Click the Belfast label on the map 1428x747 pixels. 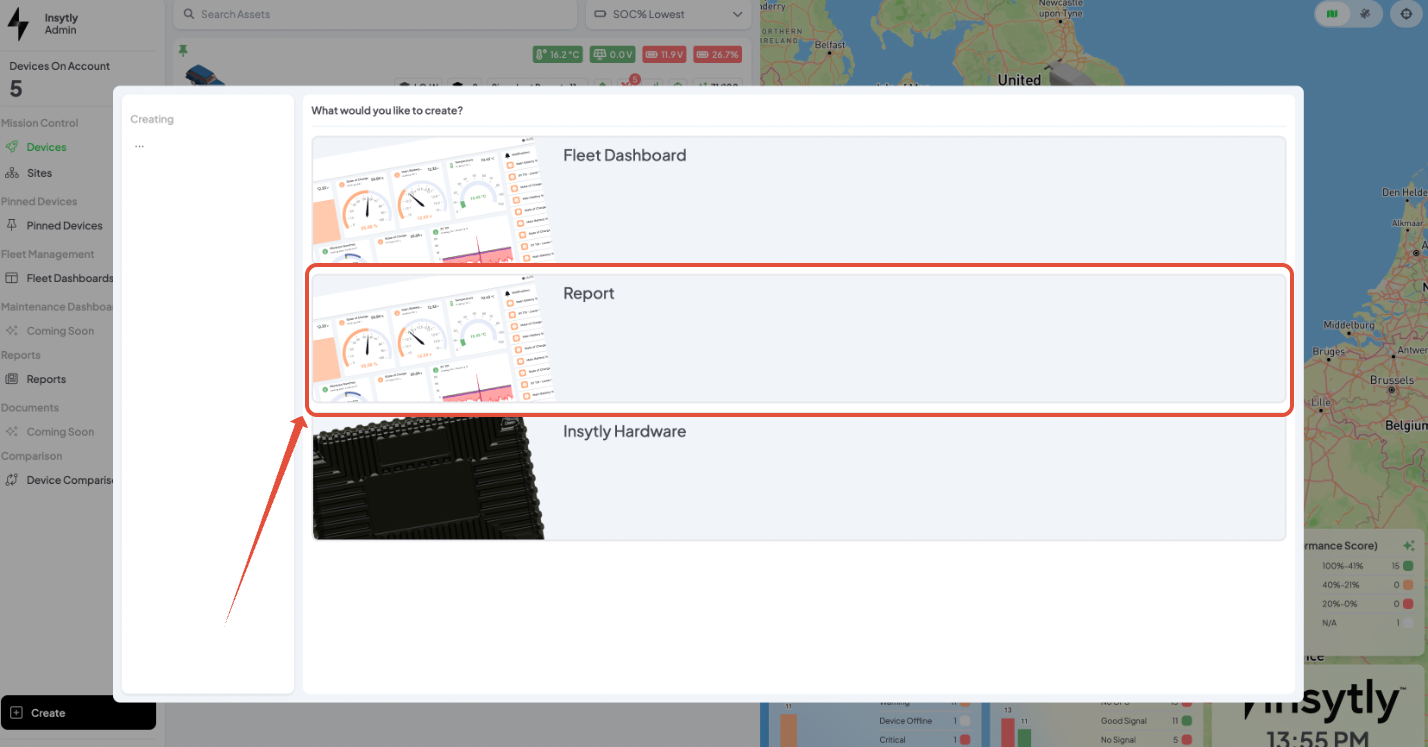[830, 45]
